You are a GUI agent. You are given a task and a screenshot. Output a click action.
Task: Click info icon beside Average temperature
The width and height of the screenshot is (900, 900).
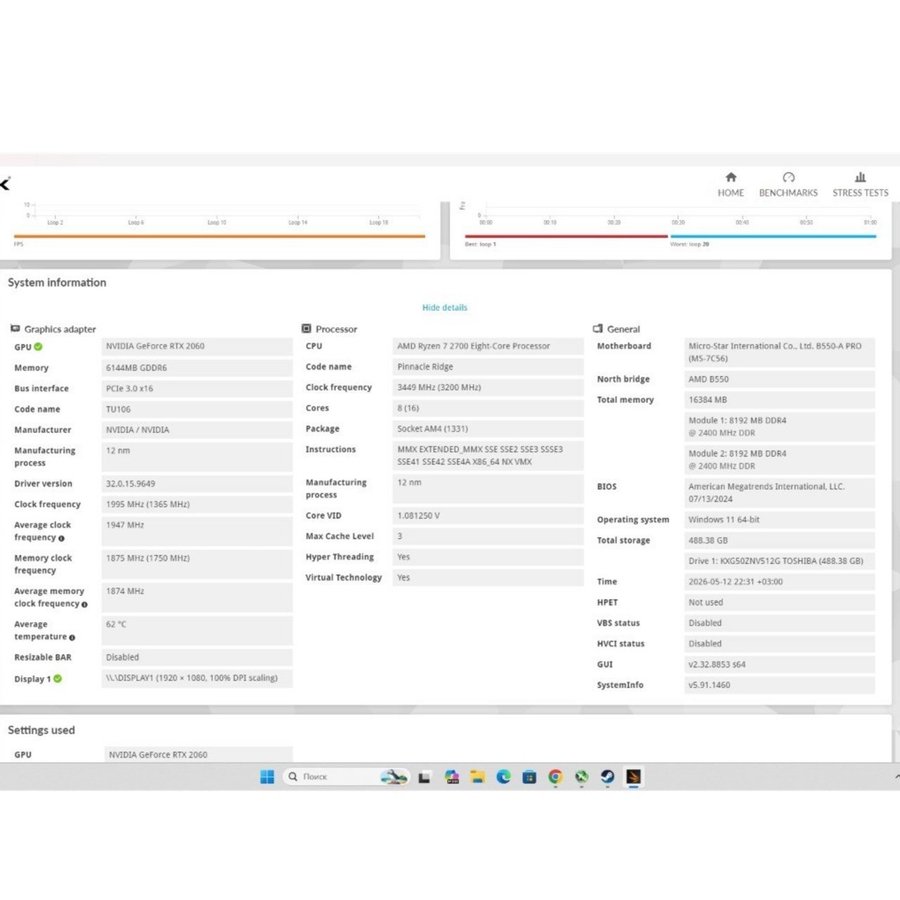pos(72,637)
